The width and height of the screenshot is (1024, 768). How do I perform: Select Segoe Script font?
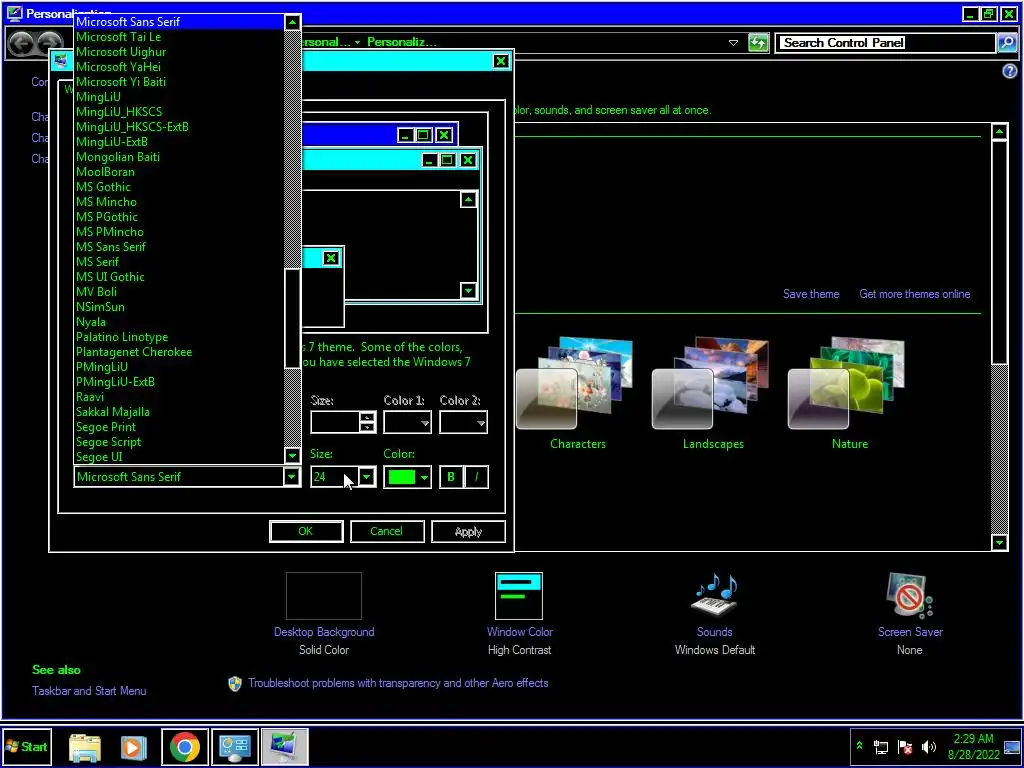[x=108, y=441]
